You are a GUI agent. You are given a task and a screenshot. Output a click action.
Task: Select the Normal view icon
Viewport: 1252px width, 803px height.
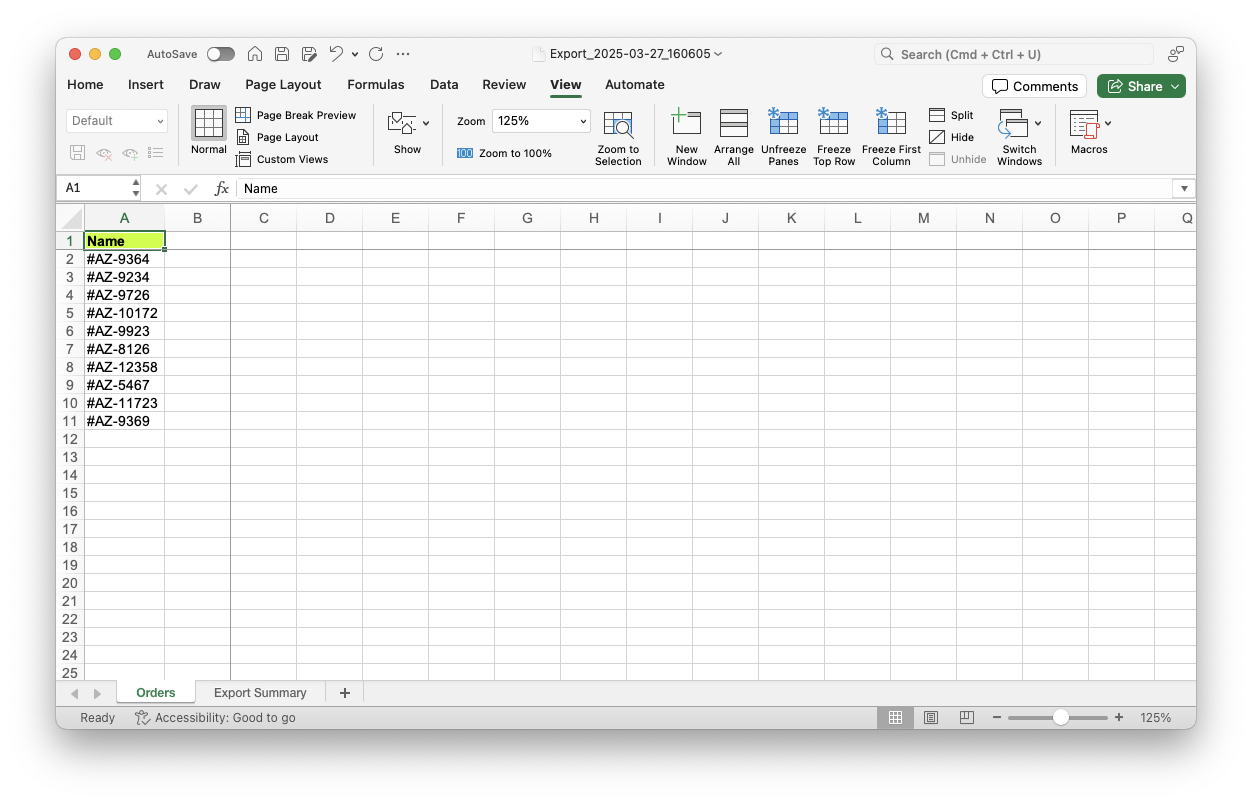(208, 123)
